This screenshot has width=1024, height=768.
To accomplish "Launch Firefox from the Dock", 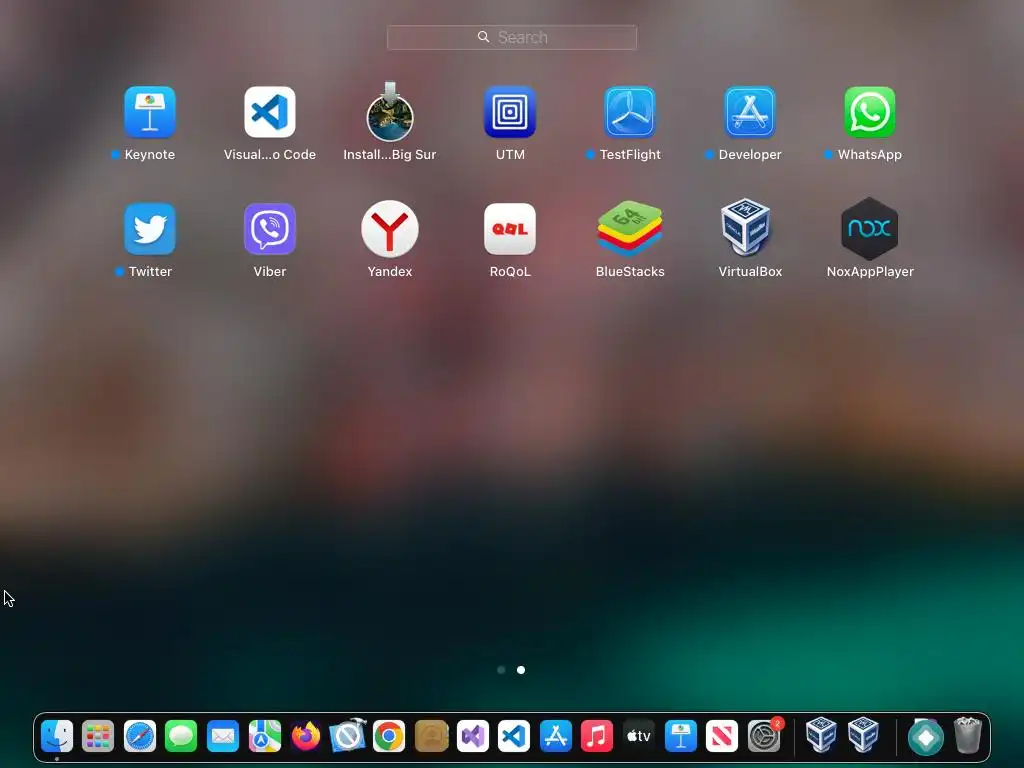I will click(306, 737).
